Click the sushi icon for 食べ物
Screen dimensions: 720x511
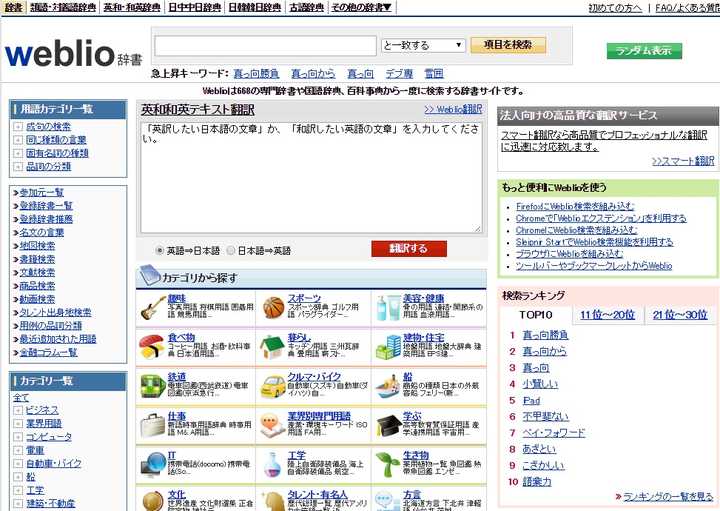(x=152, y=347)
